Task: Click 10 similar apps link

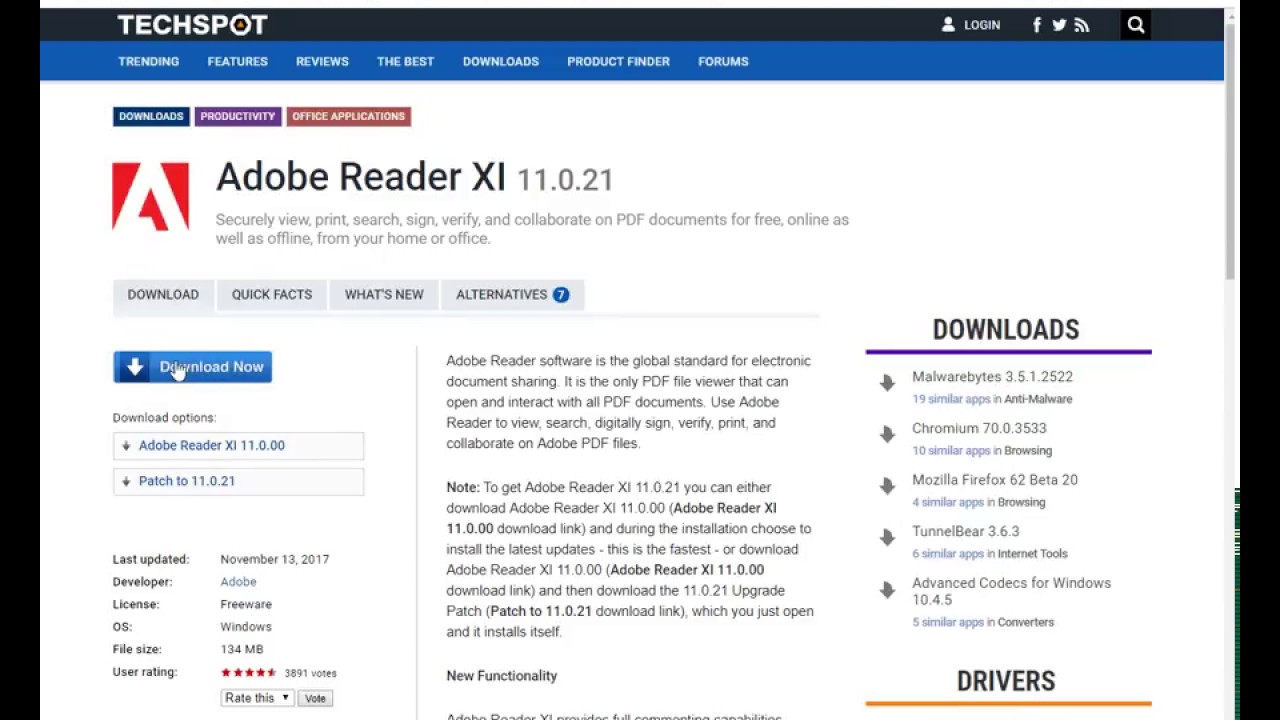Action: pos(951,451)
